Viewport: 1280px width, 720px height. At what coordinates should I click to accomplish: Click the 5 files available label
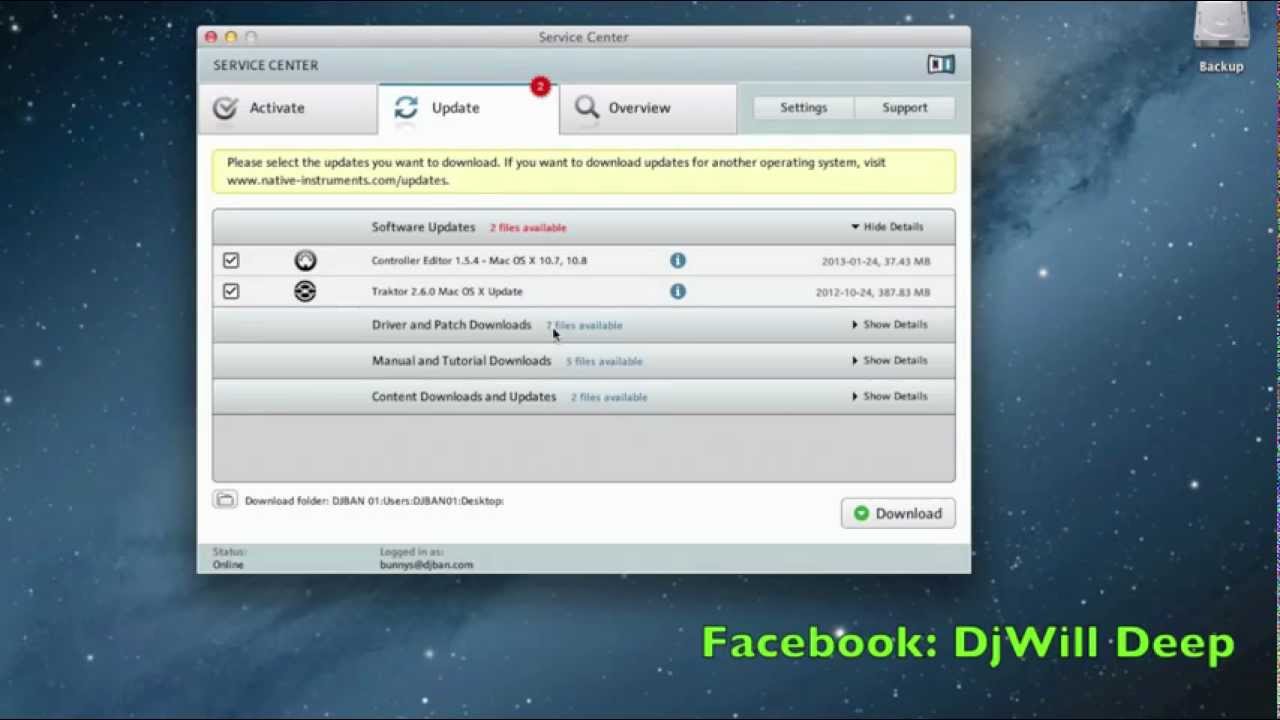pyautogui.click(x=604, y=362)
